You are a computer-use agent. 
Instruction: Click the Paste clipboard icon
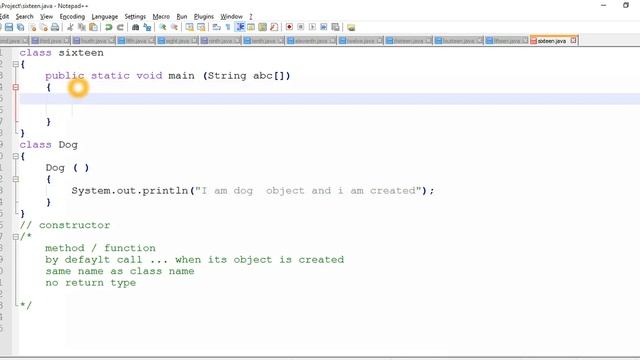[x=93, y=27]
